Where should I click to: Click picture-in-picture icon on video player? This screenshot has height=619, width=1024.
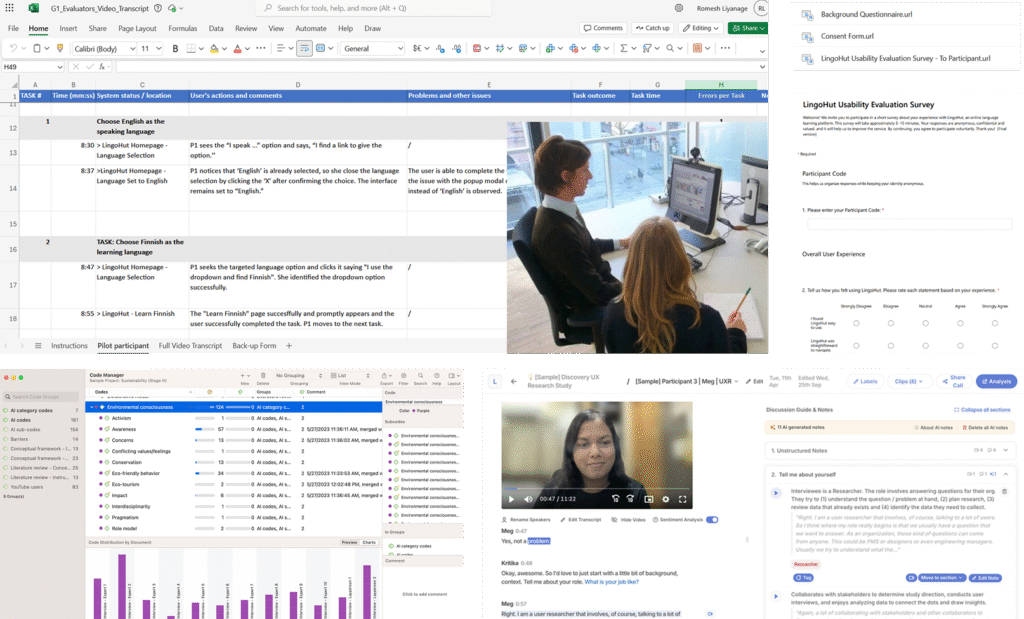648,499
